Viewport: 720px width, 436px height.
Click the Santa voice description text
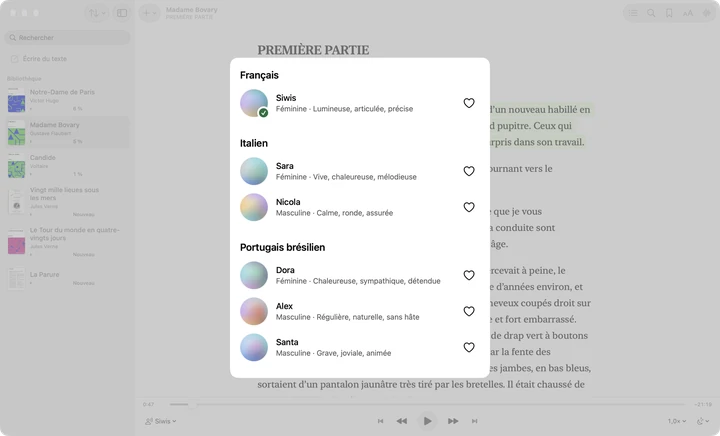333,353
